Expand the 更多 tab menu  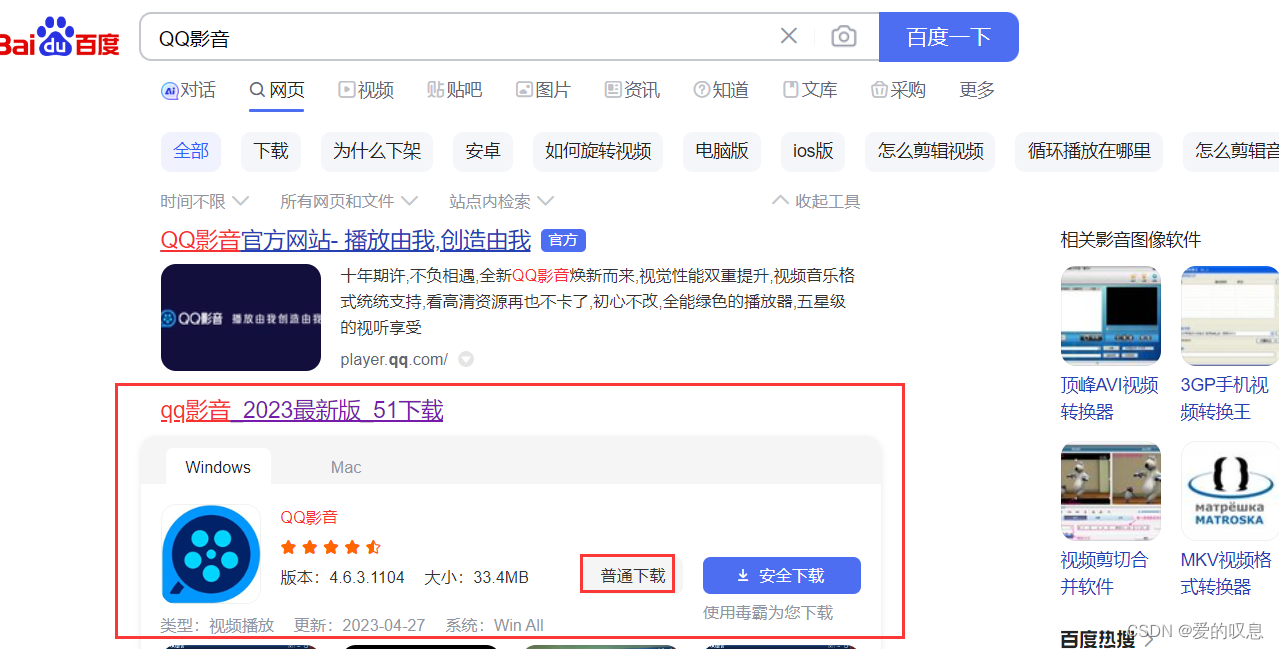pyautogui.click(x=977, y=90)
